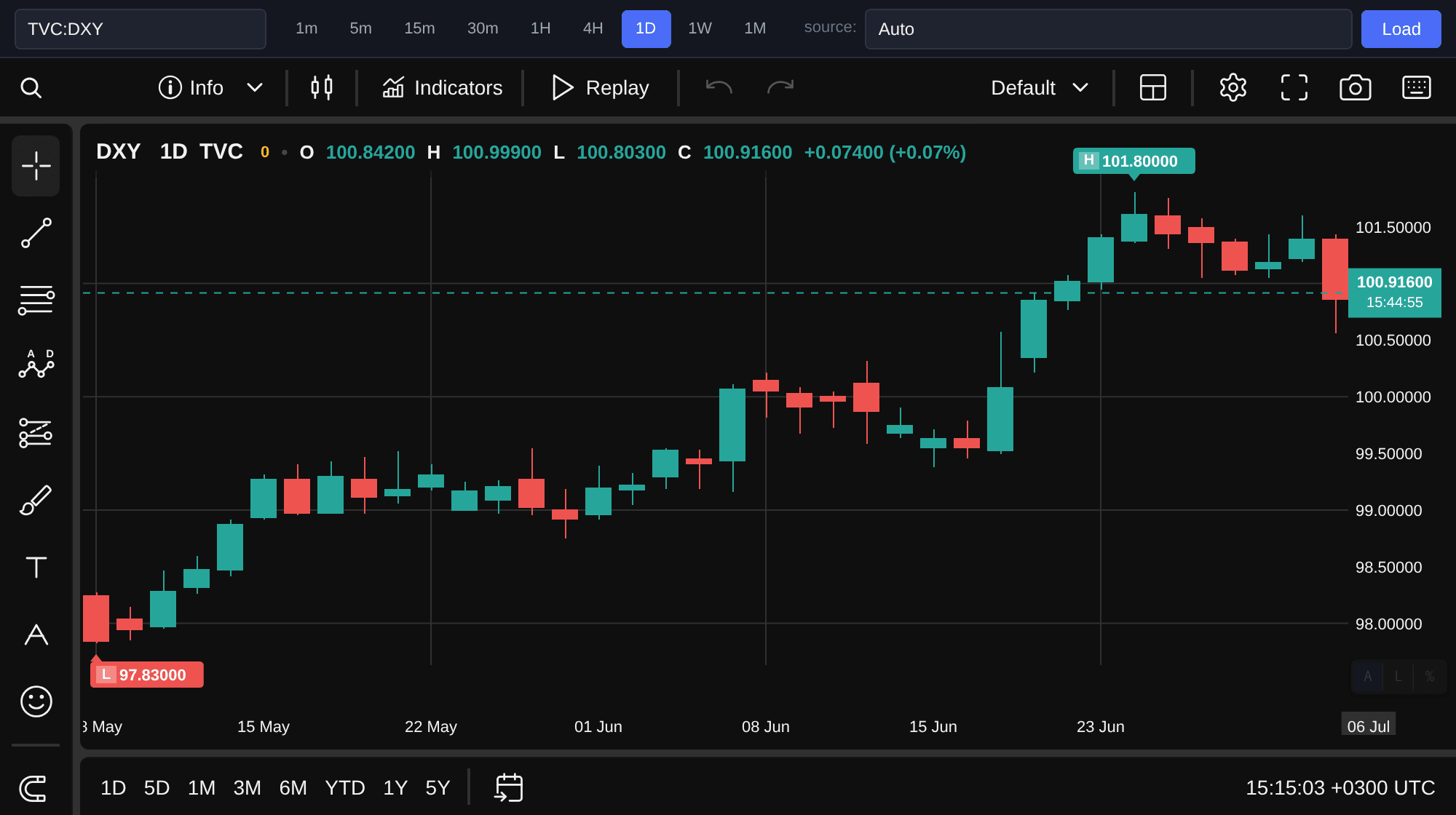Viewport: 1456px width, 815px height.
Task: Select the anchored text tool
Action: click(36, 634)
